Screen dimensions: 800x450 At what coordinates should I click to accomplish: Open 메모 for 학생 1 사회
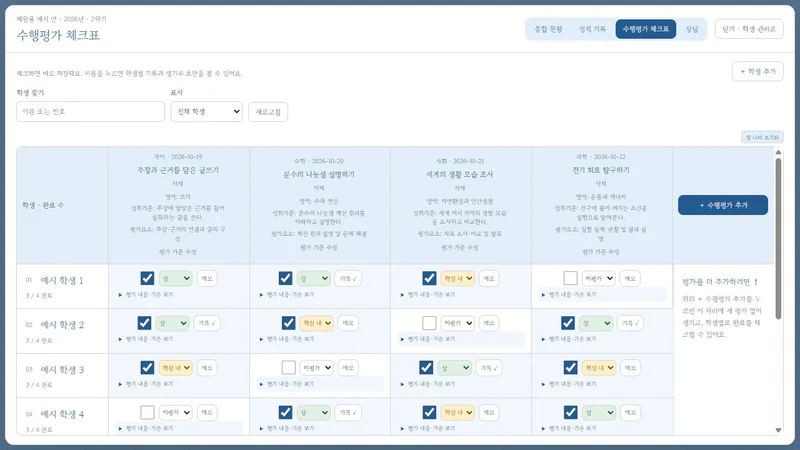(489, 279)
